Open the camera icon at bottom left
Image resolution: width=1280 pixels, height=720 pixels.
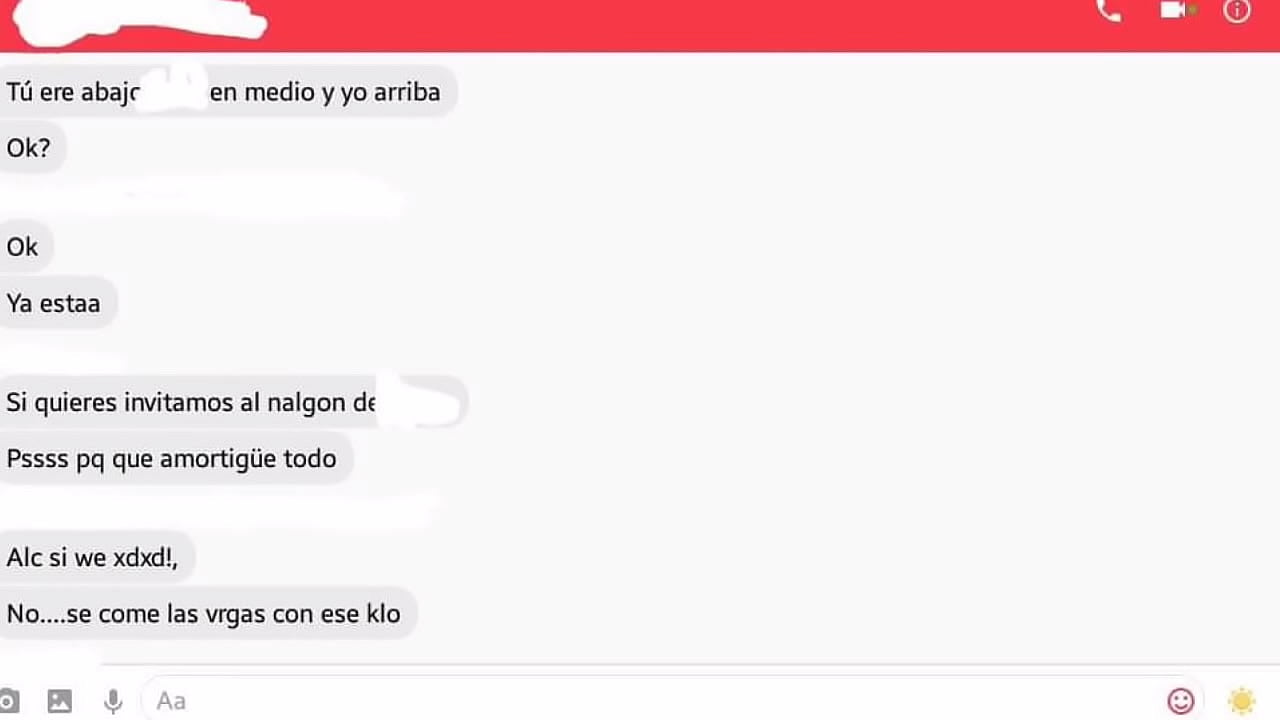[7, 701]
